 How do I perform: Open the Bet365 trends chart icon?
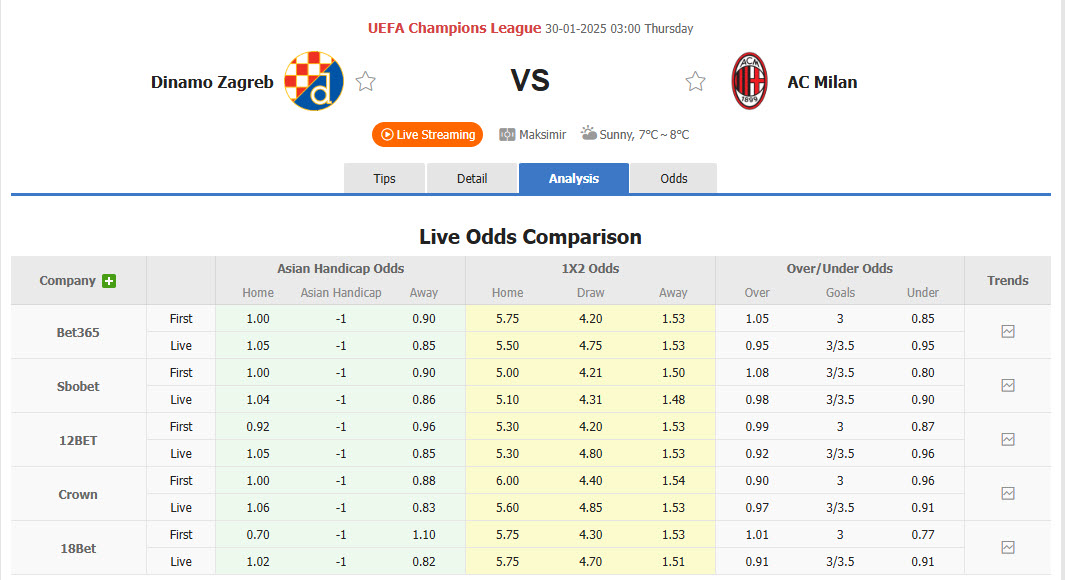tap(1008, 331)
